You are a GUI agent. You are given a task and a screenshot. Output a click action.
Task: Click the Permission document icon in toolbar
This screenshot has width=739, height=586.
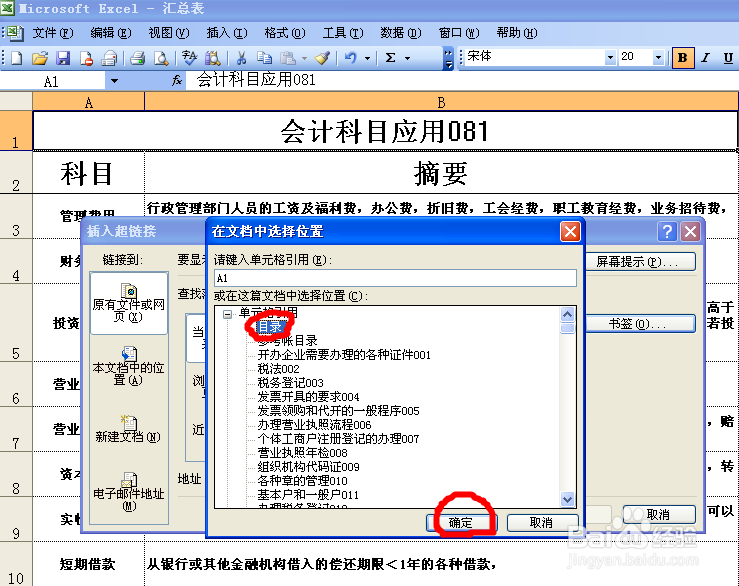[x=86, y=58]
